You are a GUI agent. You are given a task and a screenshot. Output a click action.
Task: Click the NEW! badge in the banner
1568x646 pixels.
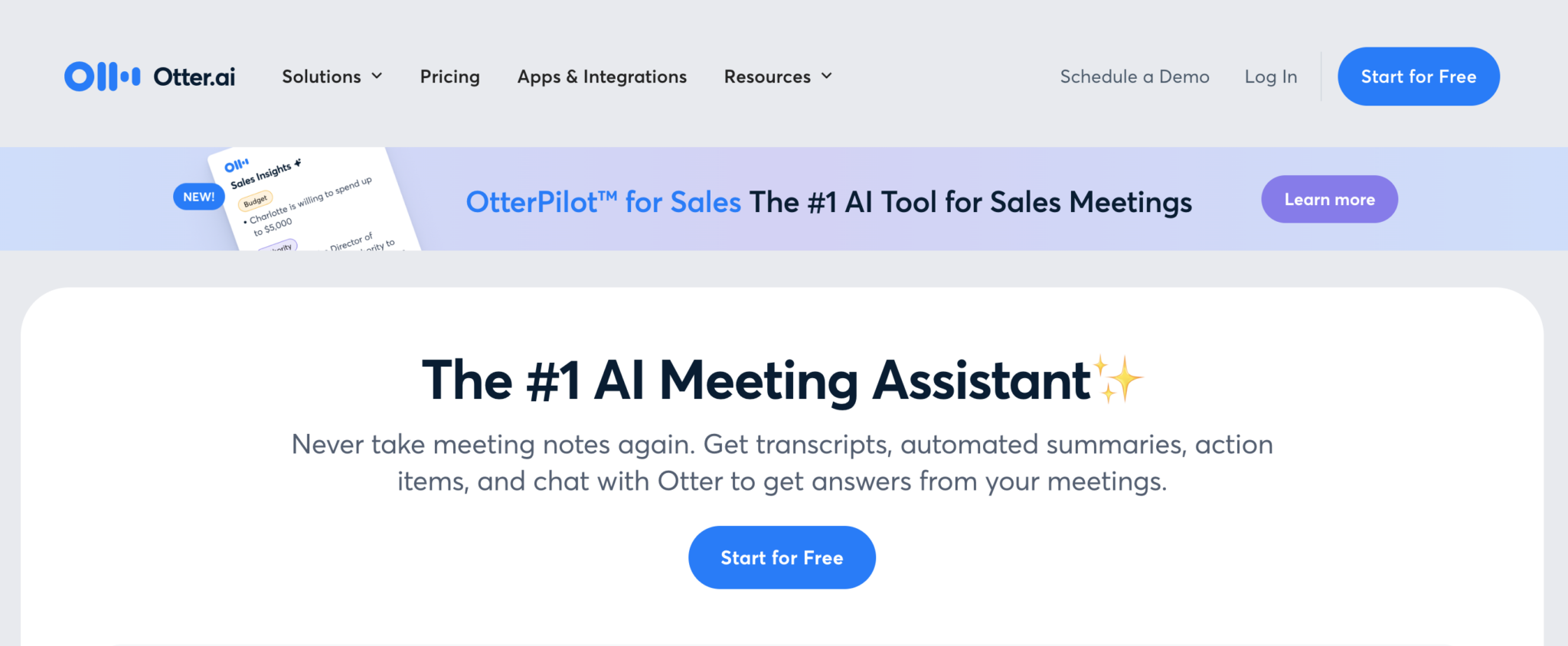click(198, 196)
